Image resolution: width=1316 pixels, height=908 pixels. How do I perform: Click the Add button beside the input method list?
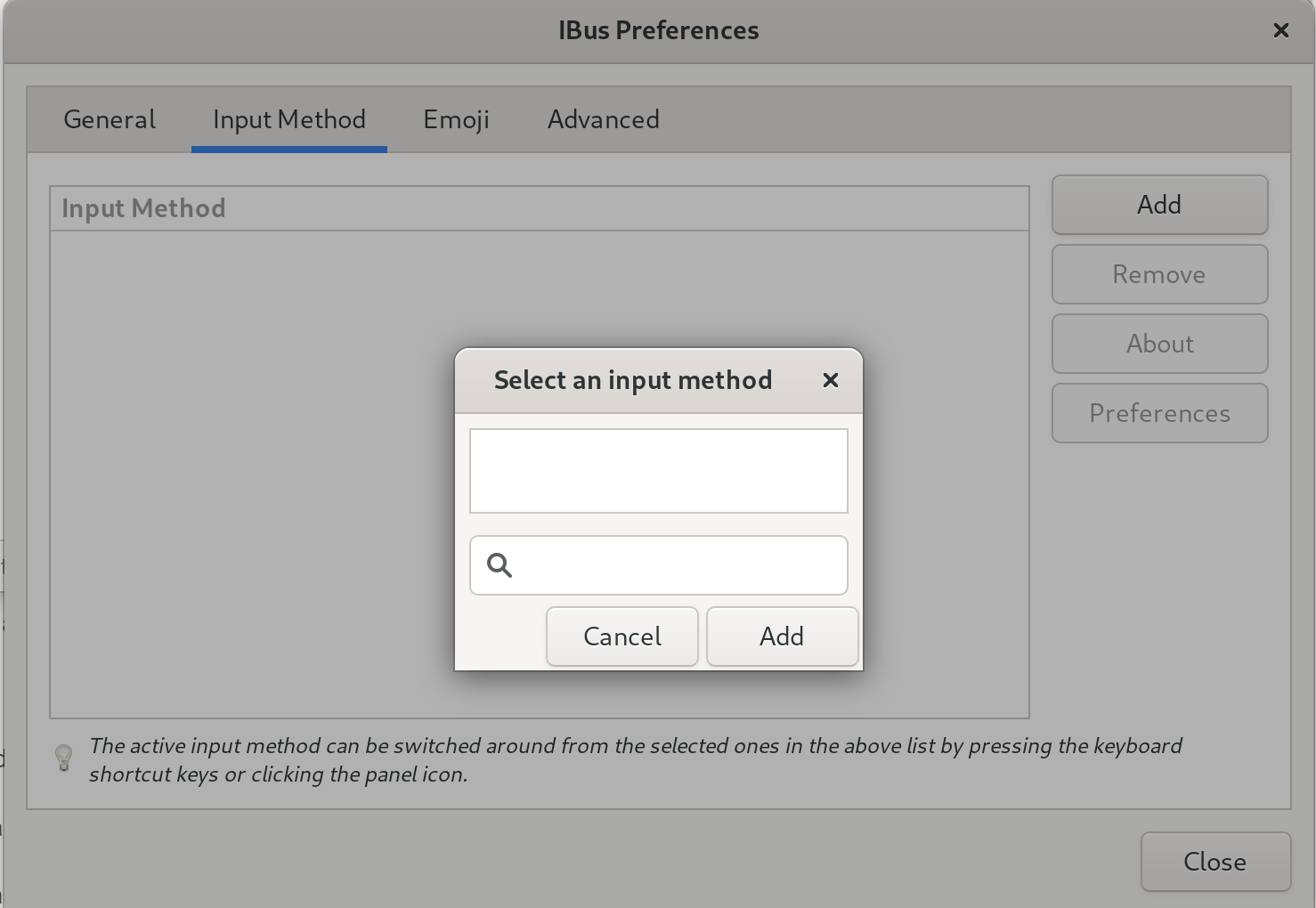[x=1158, y=205]
